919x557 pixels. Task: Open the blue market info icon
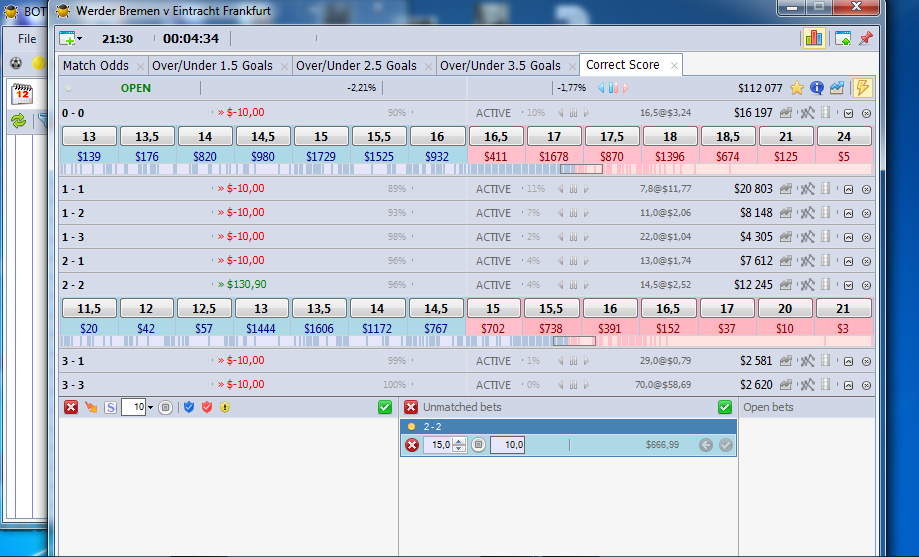(816, 88)
